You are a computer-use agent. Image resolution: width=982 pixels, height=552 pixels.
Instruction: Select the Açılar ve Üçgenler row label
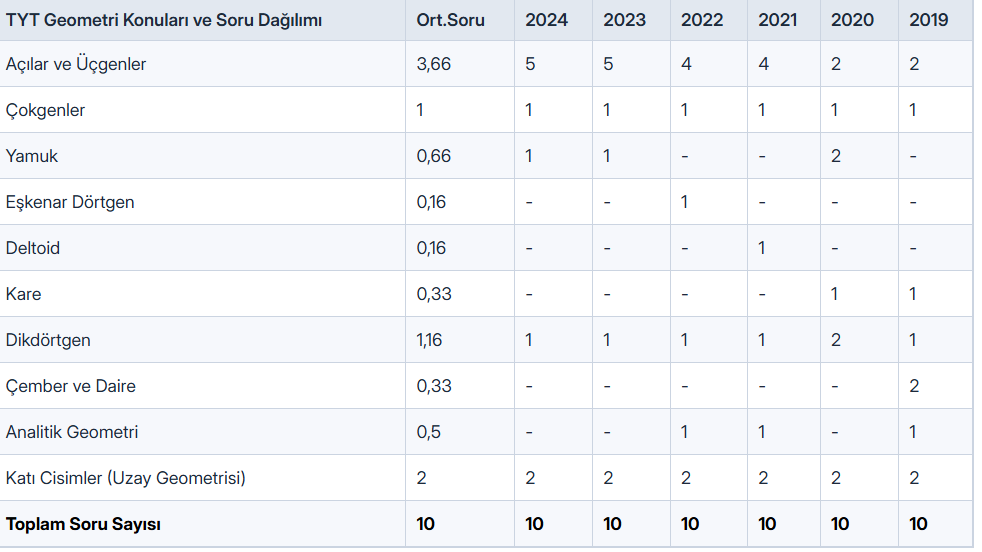click(76, 64)
